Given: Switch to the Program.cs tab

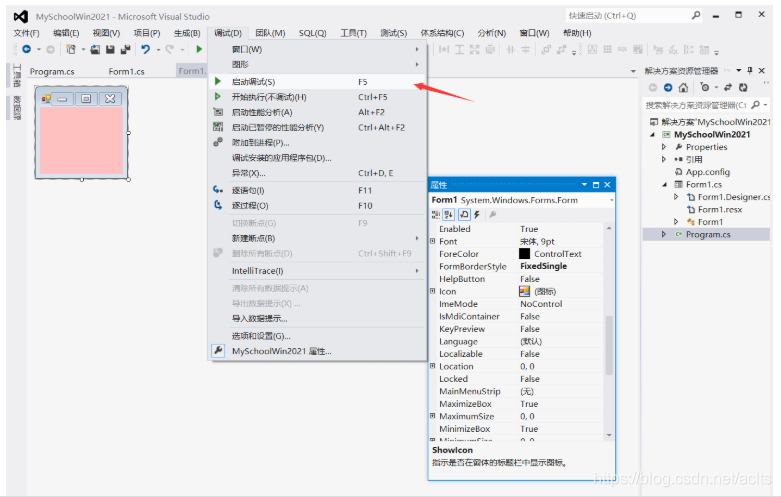Looking at the screenshot, I should point(52,71).
